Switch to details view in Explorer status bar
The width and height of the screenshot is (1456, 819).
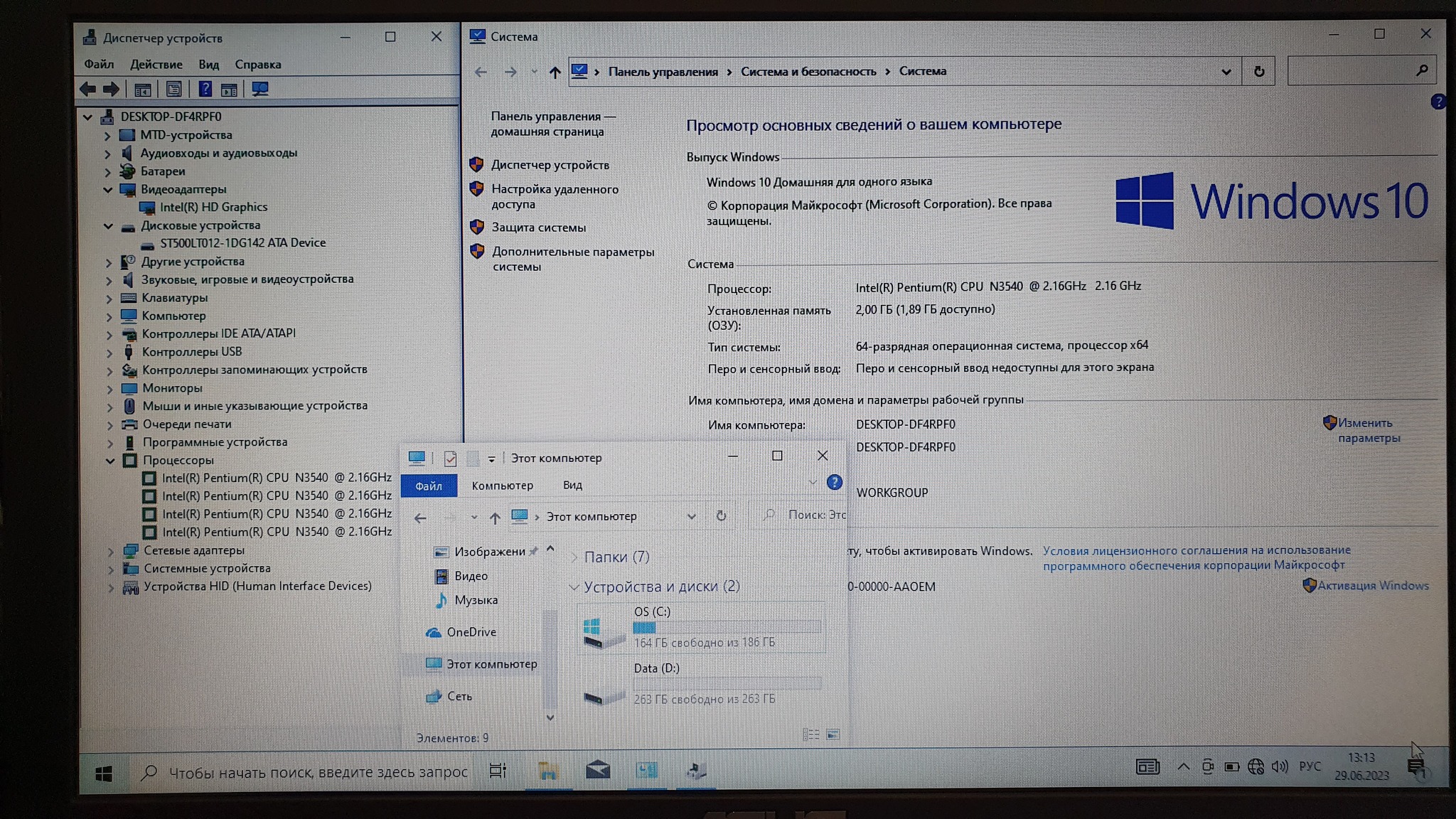tap(810, 734)
